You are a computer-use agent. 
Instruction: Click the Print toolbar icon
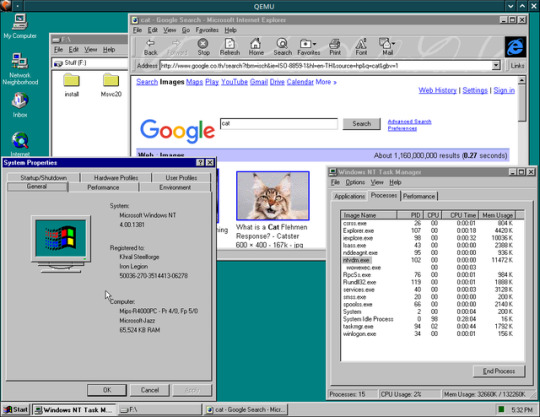point(335,47)
